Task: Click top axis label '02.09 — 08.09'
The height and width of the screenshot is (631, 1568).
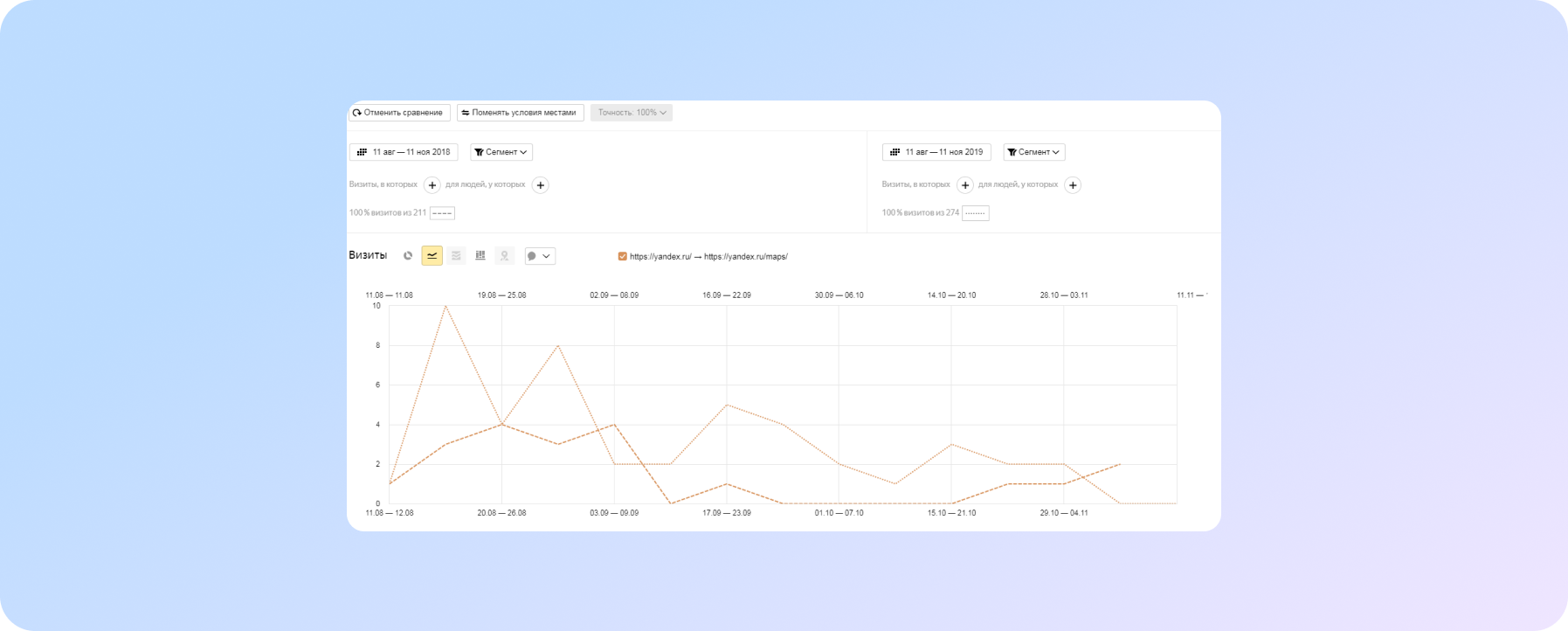Action: 614,295
